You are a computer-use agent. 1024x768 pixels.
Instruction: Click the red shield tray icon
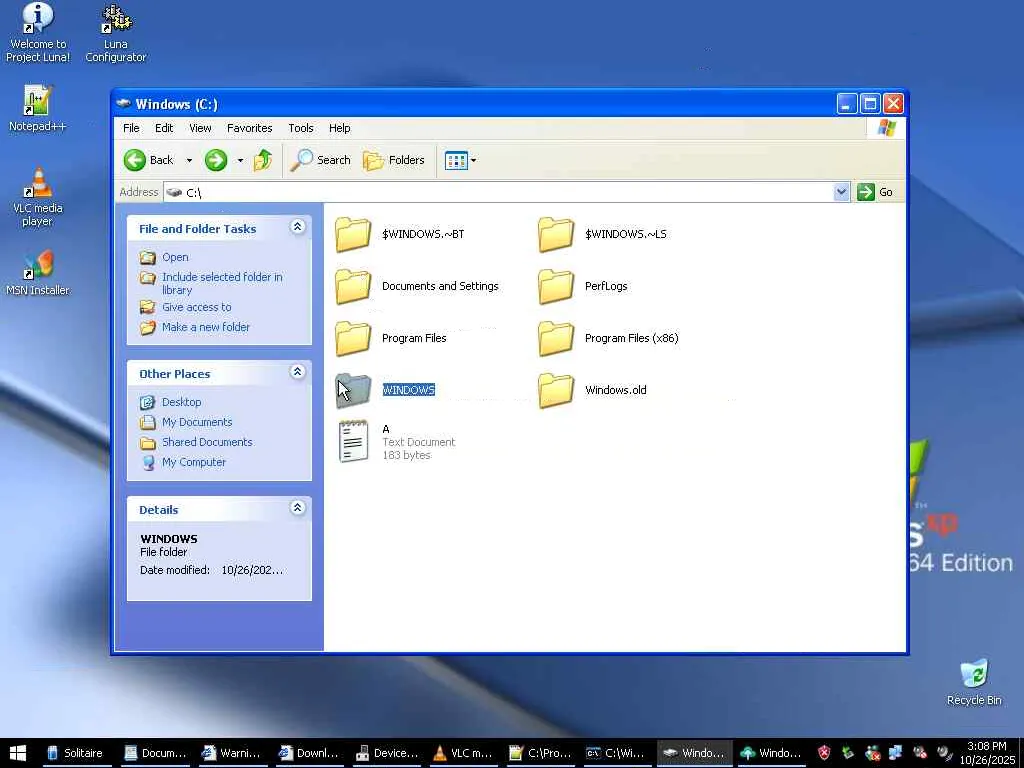(x=824, y=753)
